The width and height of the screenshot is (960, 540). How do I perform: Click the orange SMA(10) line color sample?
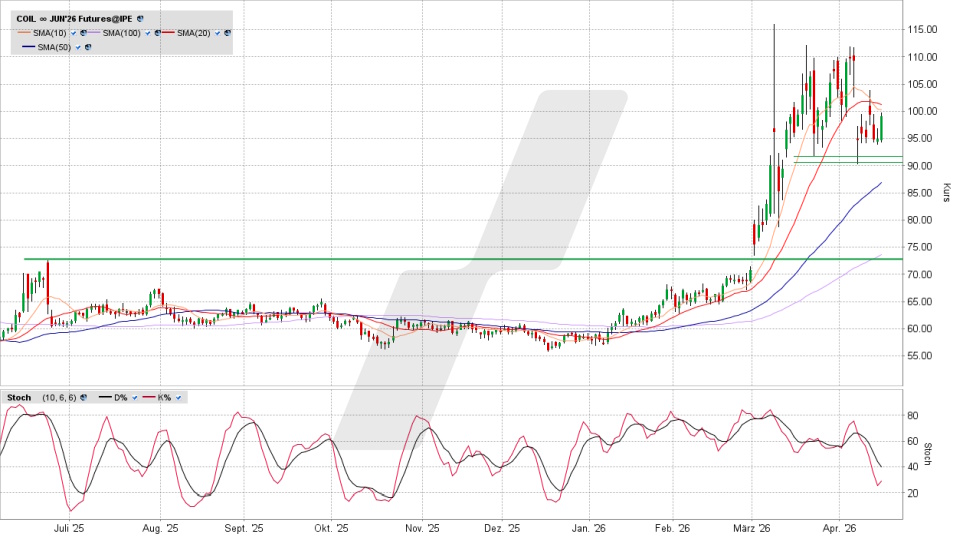tap(24, 33)
